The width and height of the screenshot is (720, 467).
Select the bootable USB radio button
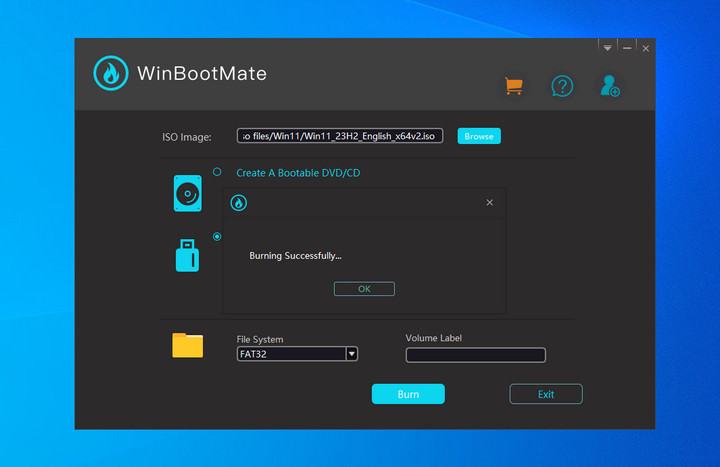(217, 237)
